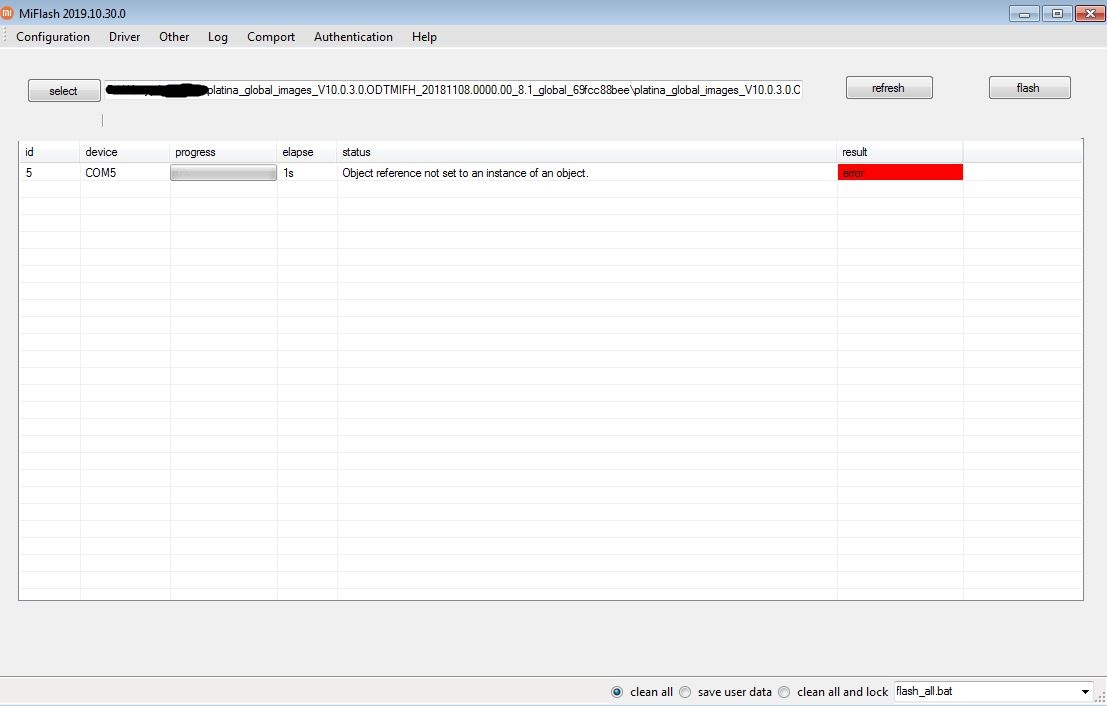
Task: Open the Driver menu
Action: (x=124, y=37)
